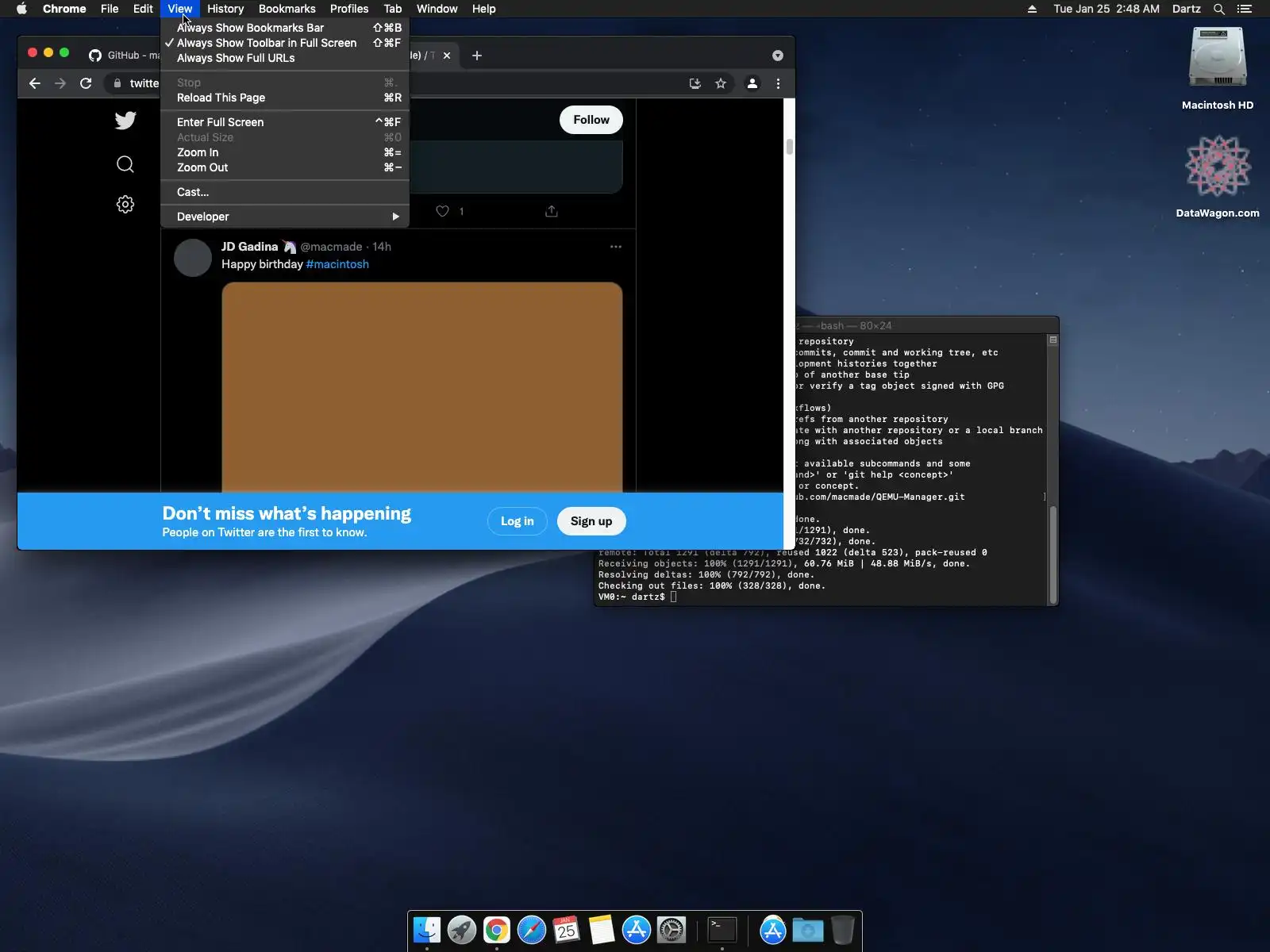The height and width of the screenshot is (952, 1270).
Task: Open the History menu
Action: tap(225, 9)
